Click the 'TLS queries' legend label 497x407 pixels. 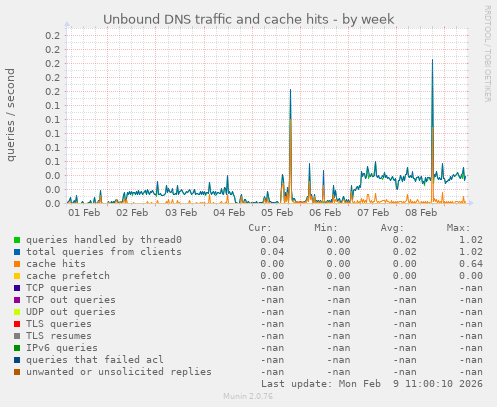pos(59,324)
